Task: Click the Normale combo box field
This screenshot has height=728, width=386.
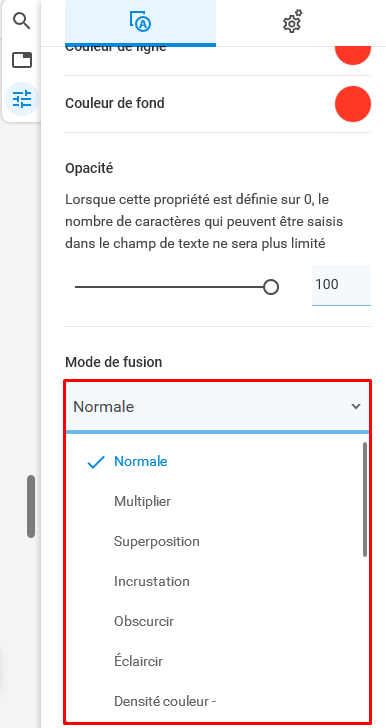Action: 217,407
